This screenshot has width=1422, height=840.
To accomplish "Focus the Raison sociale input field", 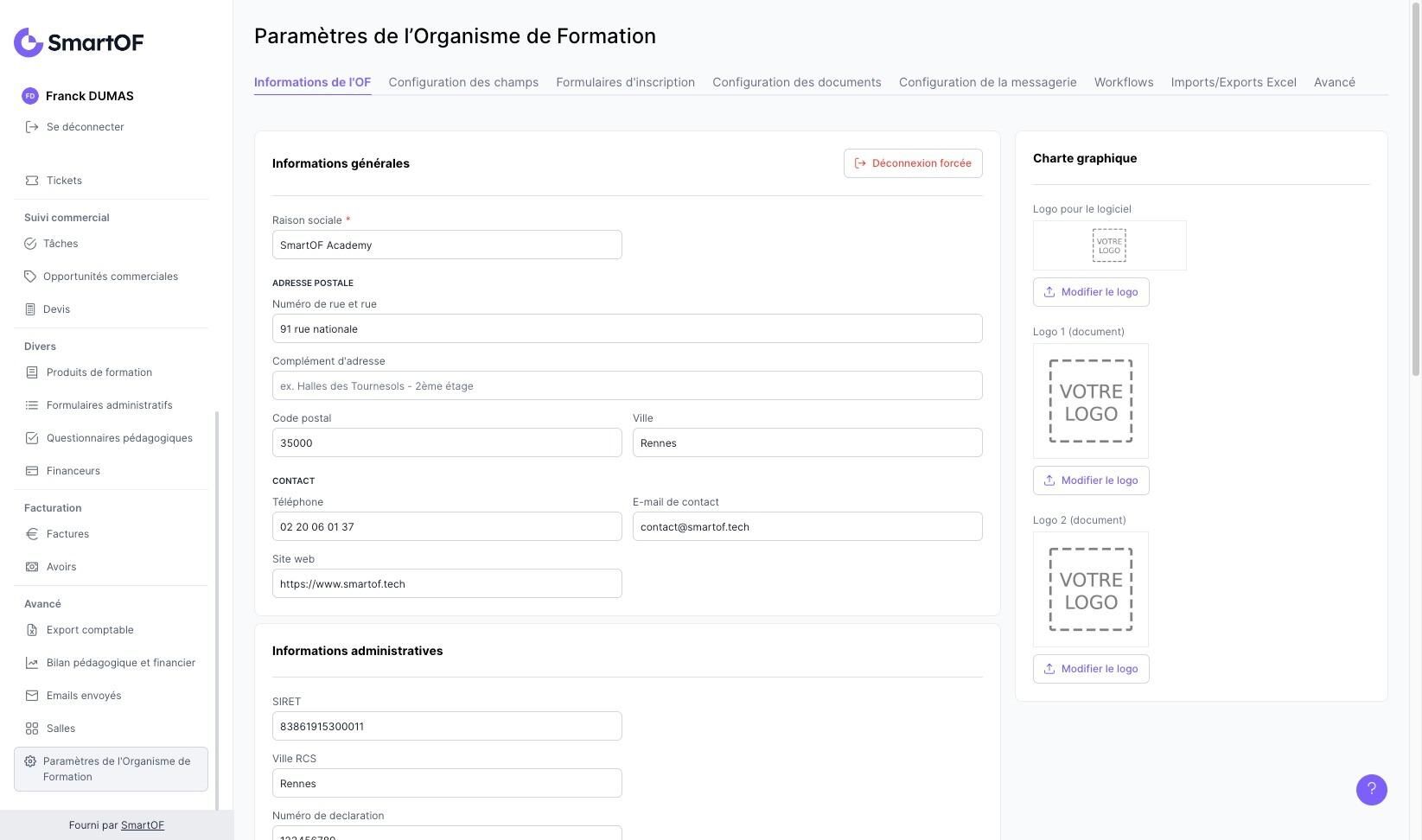I will click(x=447, y=245).
